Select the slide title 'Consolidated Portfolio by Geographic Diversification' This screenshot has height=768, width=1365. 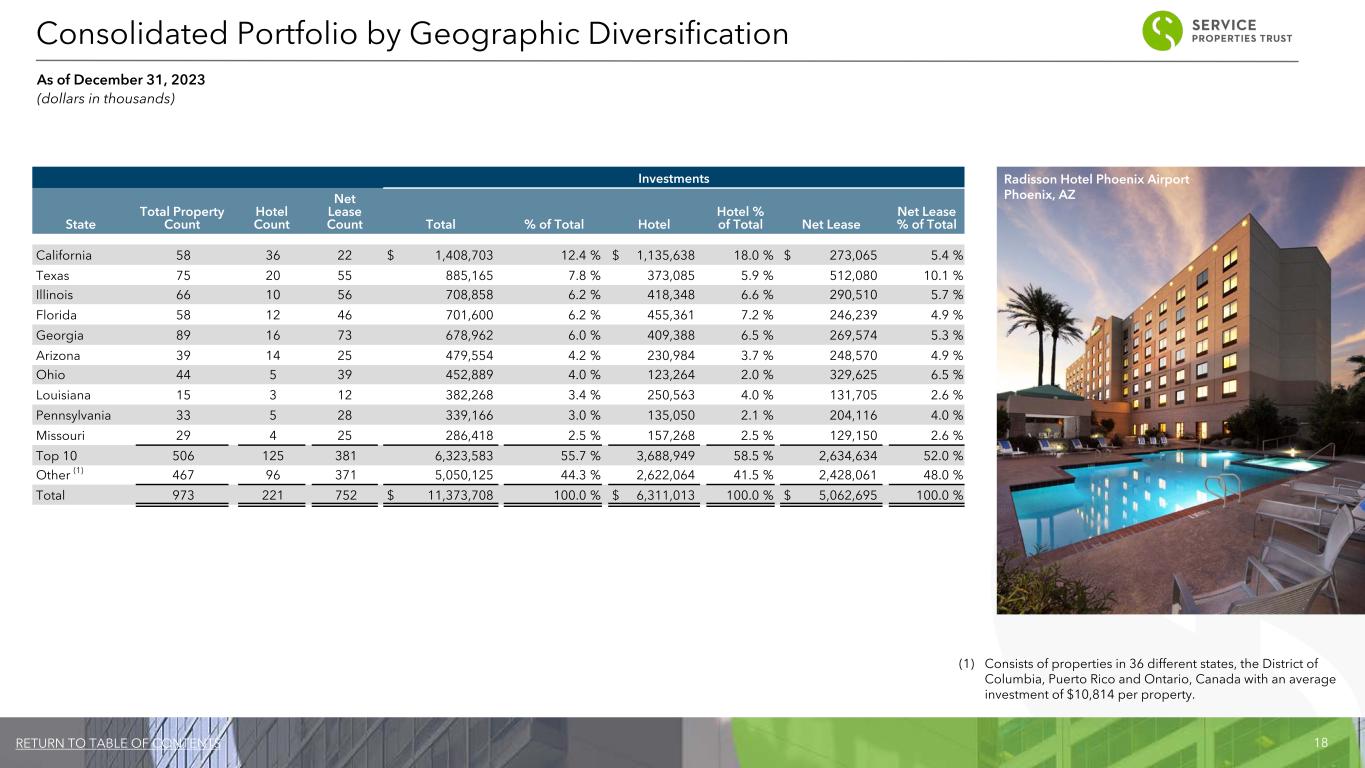(412, 34)
